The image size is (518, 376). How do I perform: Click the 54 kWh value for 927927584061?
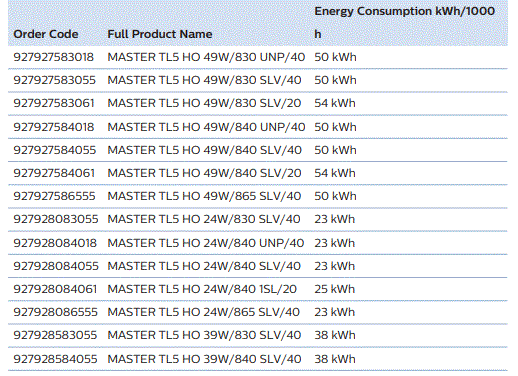(x=335, y=173)
